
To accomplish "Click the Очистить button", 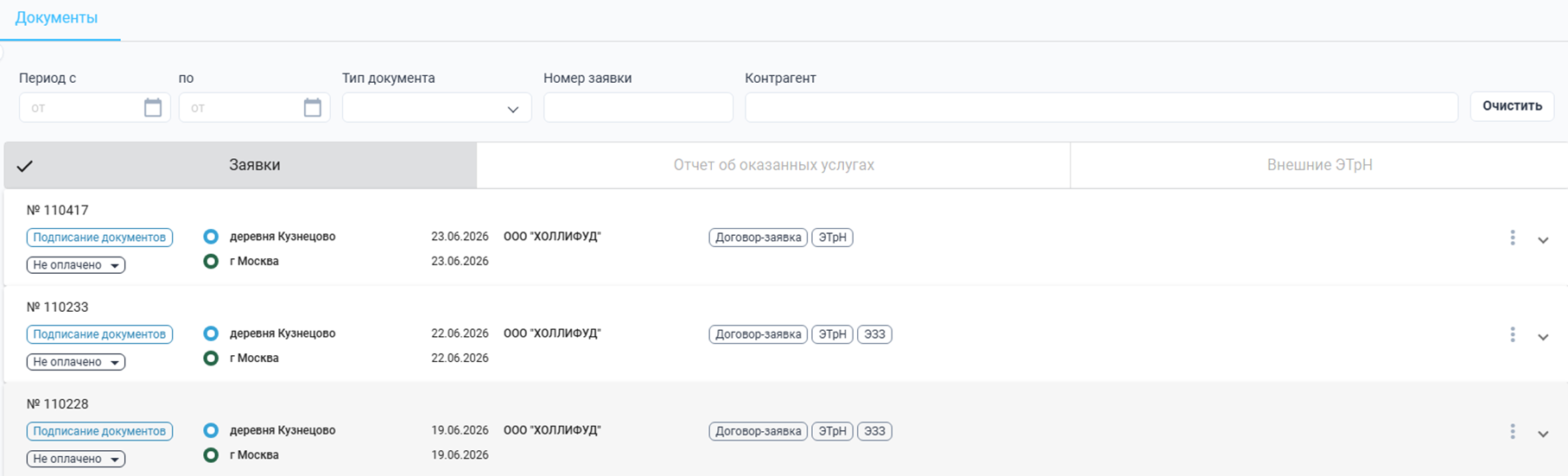I will pyautogui.click(x=1512, y=106).
